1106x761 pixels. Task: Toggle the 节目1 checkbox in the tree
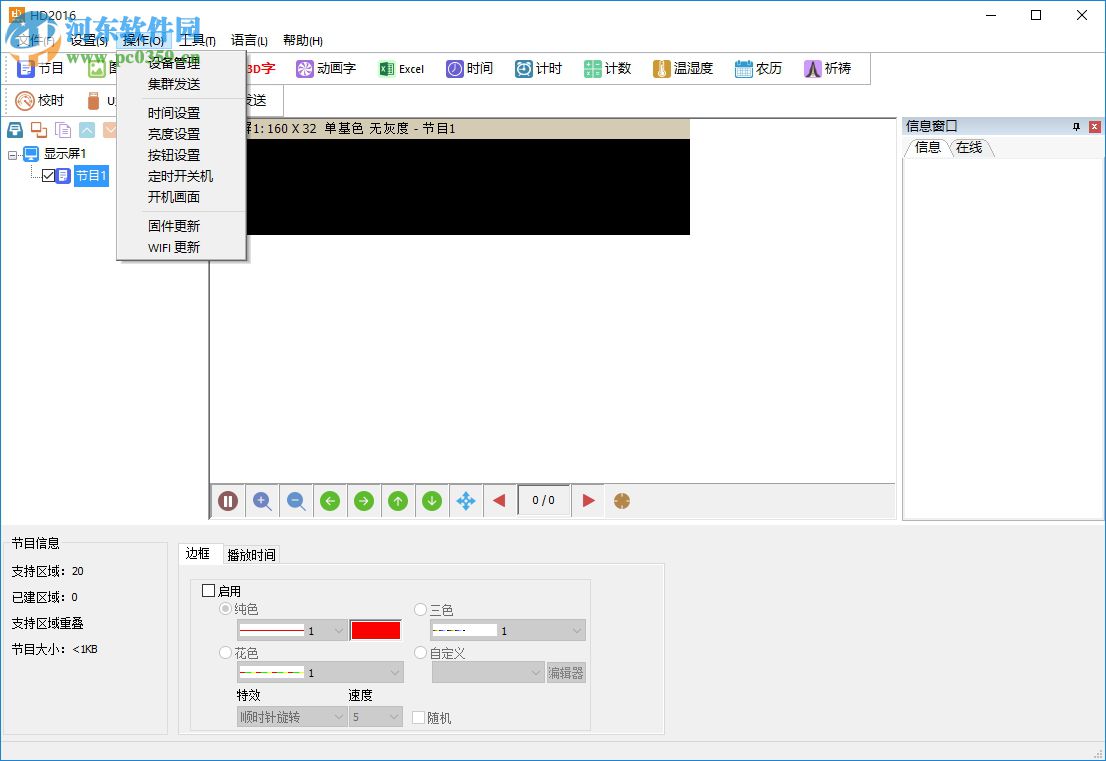(49, 176)
